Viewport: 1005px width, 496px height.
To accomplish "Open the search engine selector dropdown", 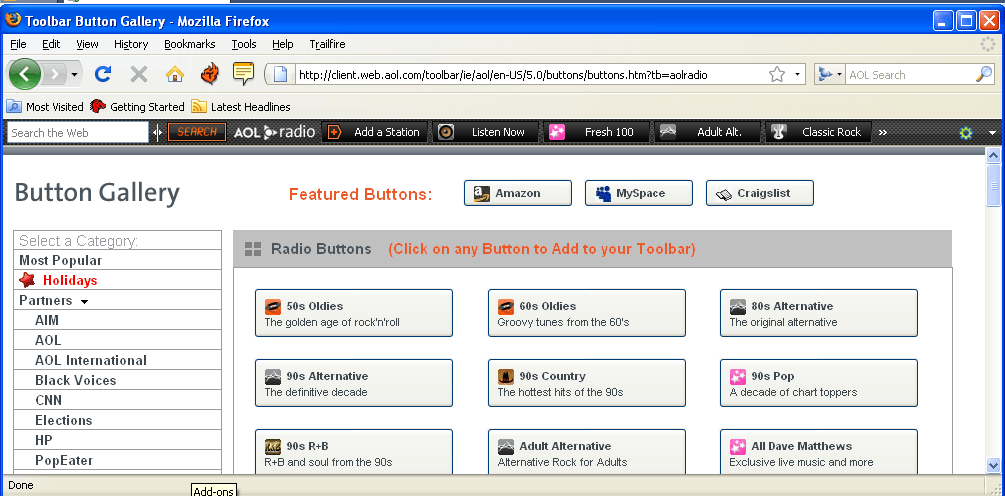I will (831, 74).
